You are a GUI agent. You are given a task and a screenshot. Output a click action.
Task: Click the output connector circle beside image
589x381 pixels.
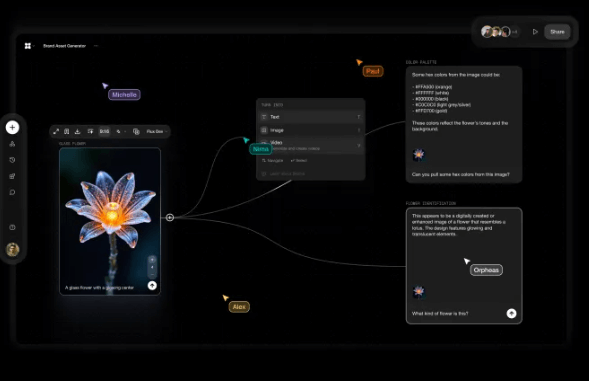pyautogui.click(x=170, y=218)
